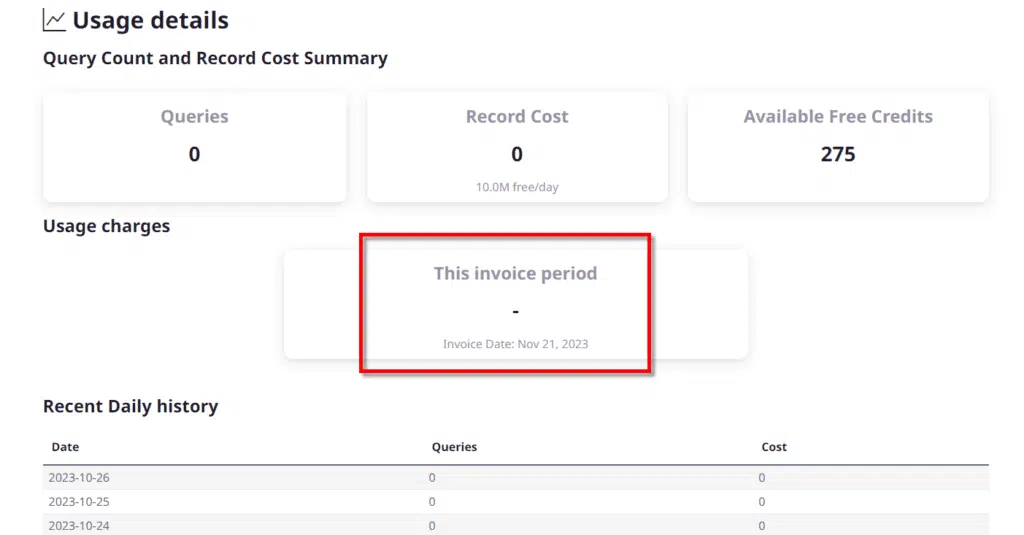Click the chart icon beside Usage details
1024x535 pixels.
(54, 20)
